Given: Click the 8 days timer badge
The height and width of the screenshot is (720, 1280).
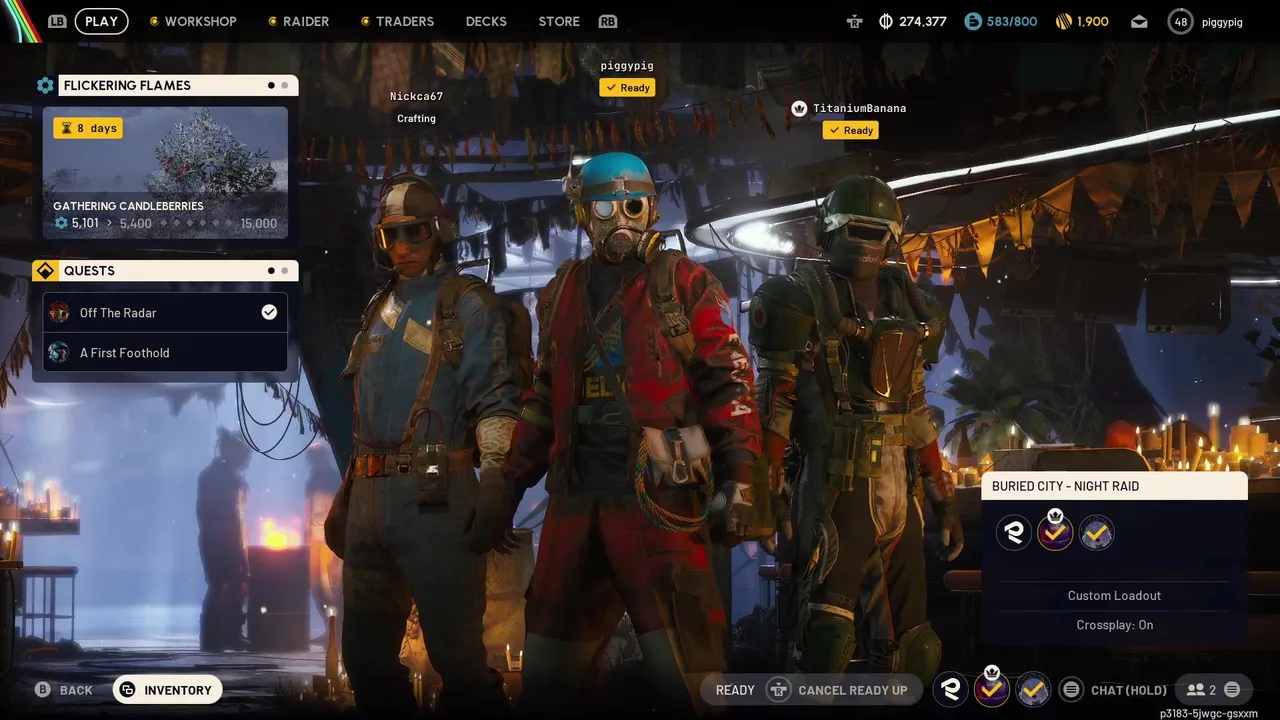Looking at the screenshot, I should [x=88, y=128].
